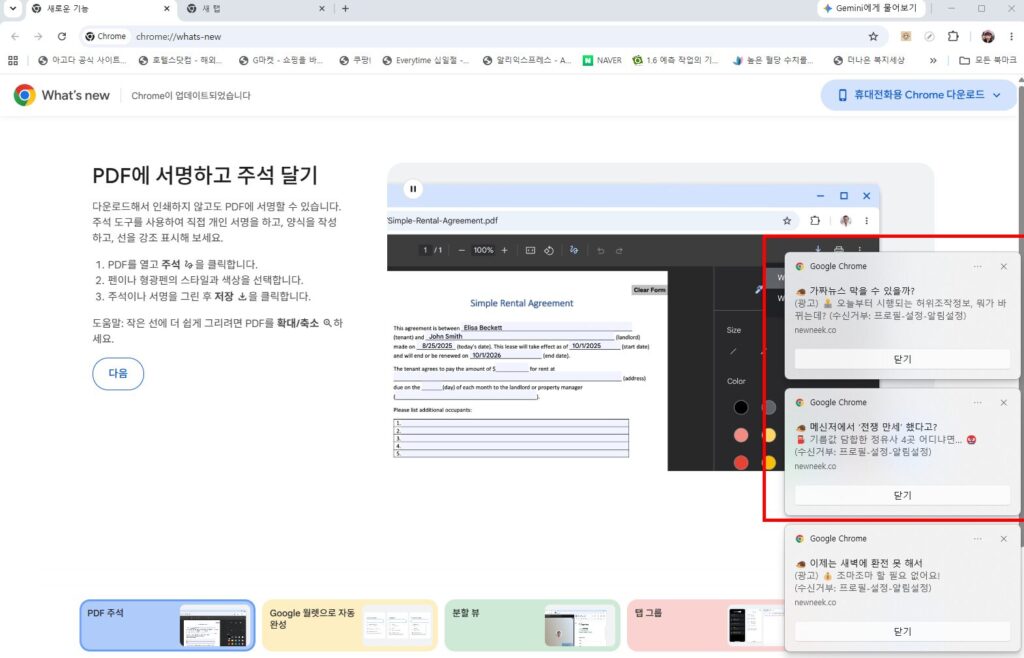
Task: Close the 새 탭 tab
Action: point(322,8)
